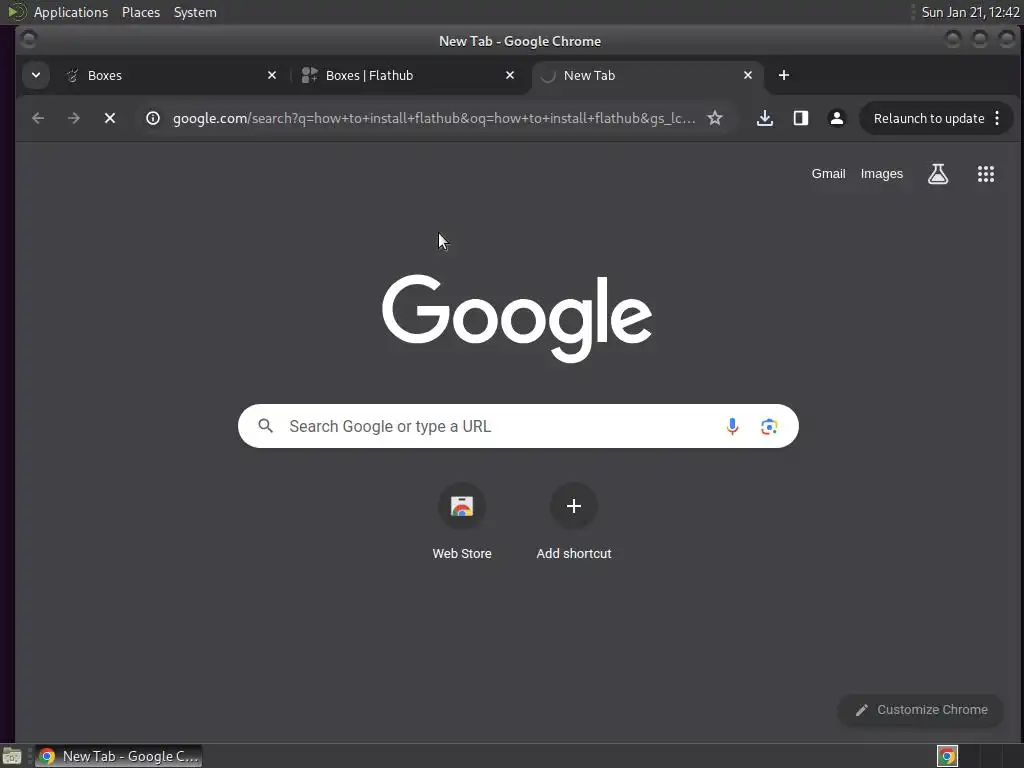Open the Google apps grid
The width and height of the screenshot is (1024, 768).
(x=985, y=174)
